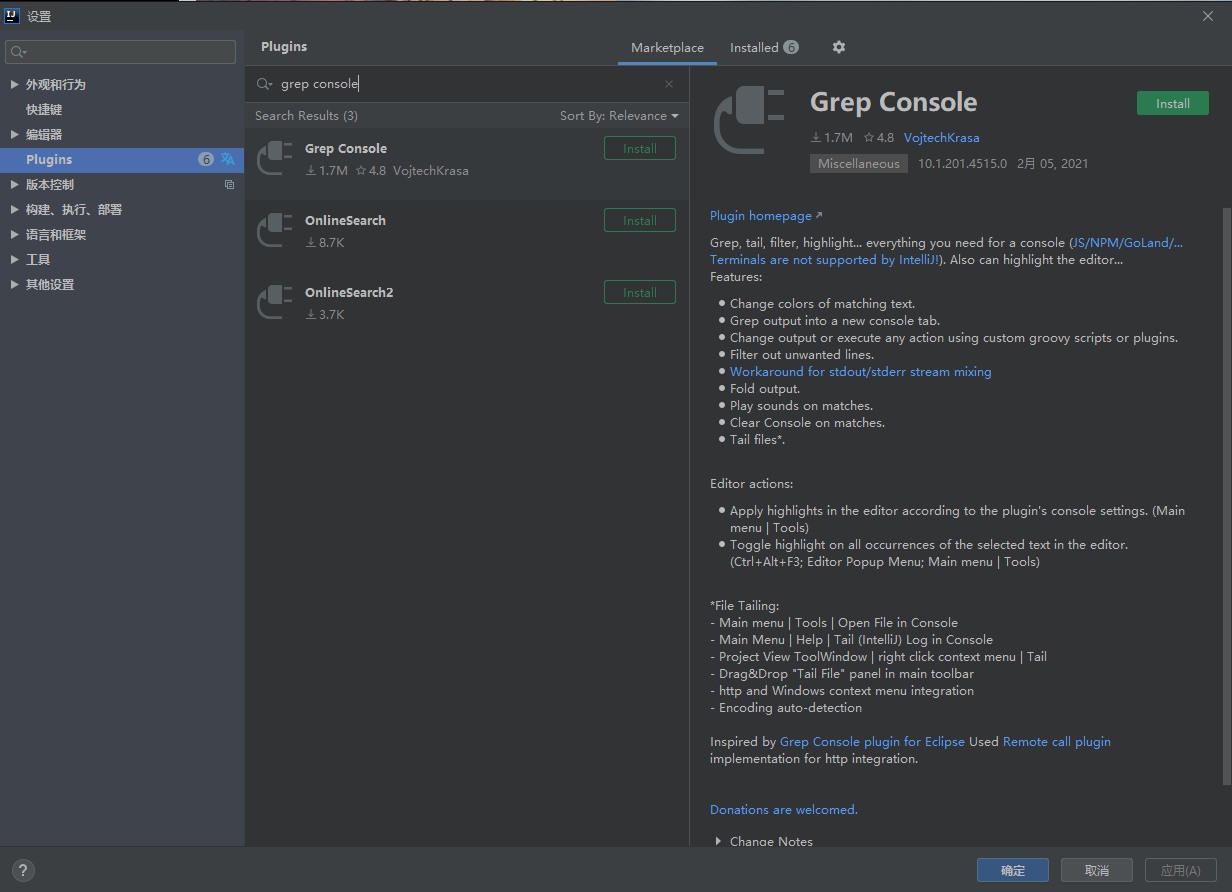Screen dimensions: 1232x892
Task: Click the help question mark button
Action: pos(23,870)
